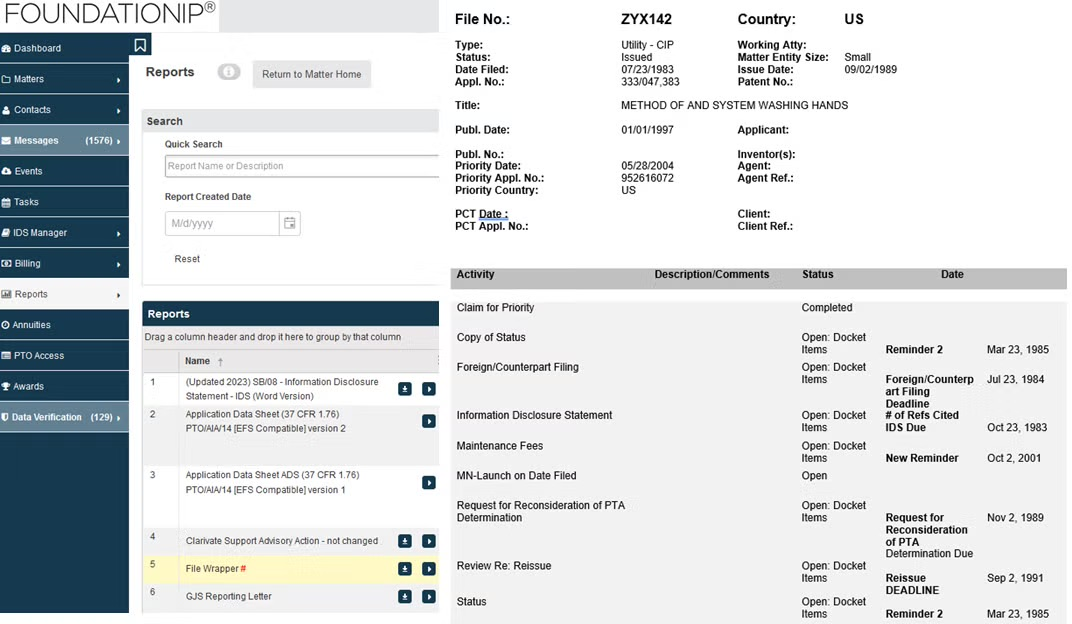1072x624 pixels.
Task: Expand the Billing submenu arrow
Action: 118,264
